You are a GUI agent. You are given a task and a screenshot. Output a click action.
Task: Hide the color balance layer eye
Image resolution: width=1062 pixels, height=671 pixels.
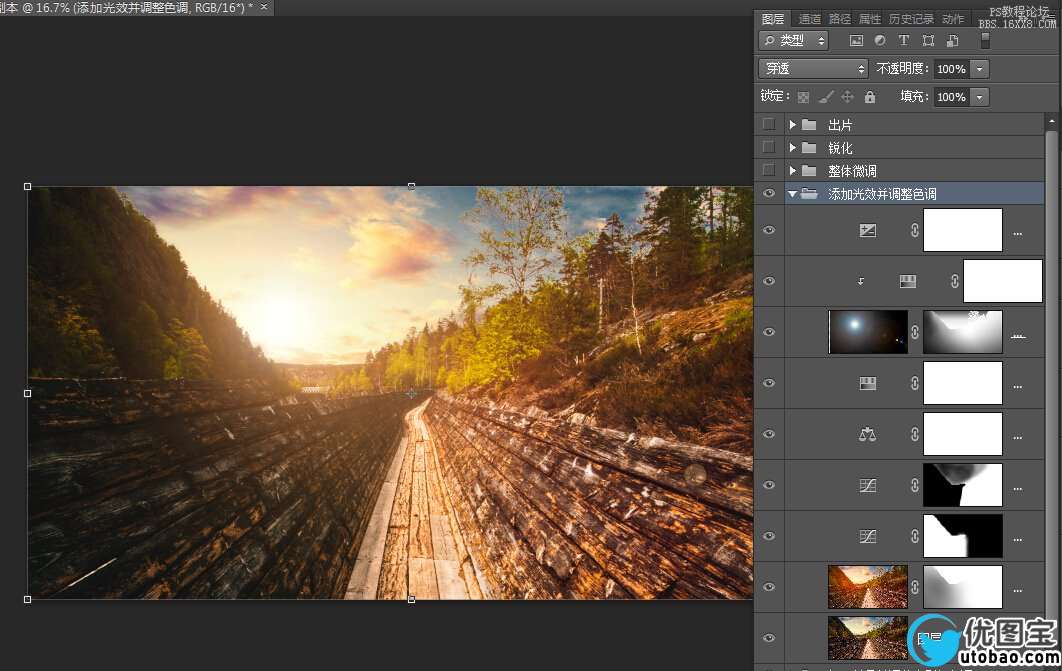tap(769, 434)
